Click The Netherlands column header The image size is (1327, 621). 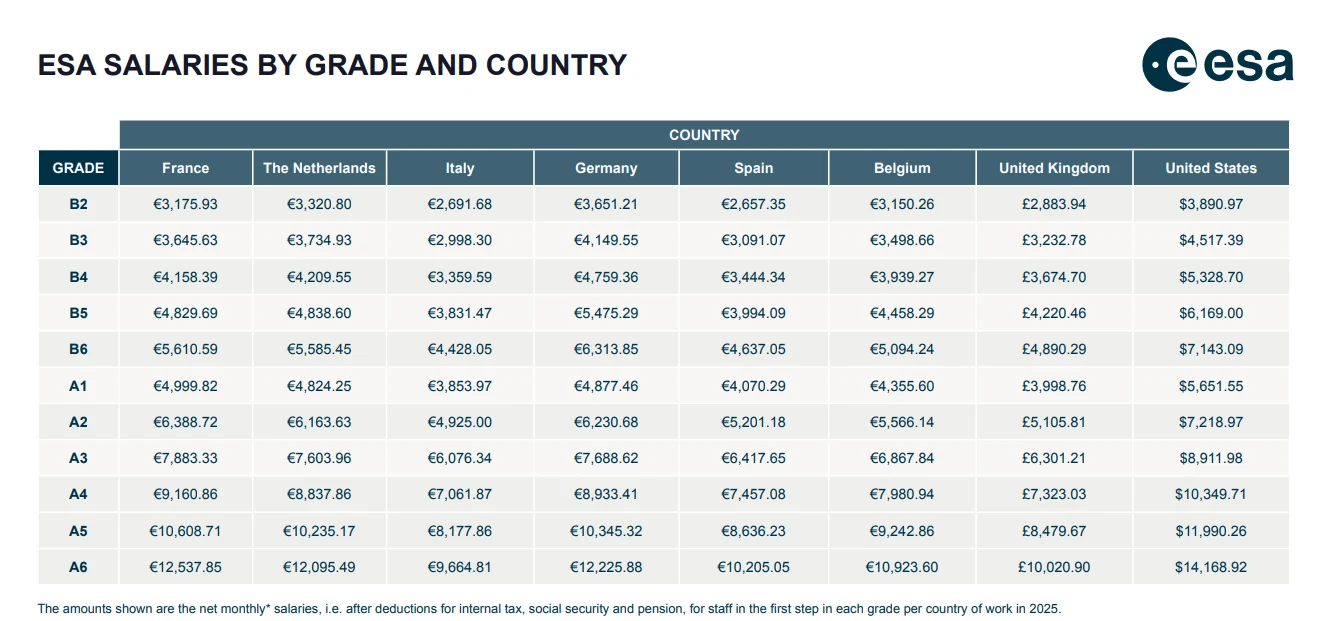tap(319, 168)
